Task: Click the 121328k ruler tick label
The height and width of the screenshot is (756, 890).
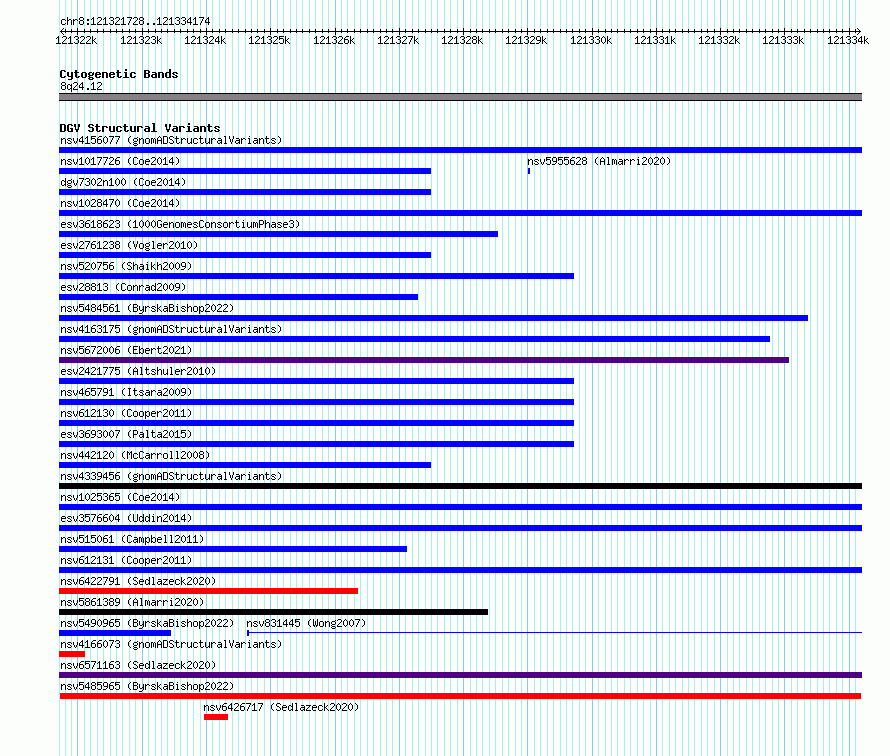Action: point(462,40)
